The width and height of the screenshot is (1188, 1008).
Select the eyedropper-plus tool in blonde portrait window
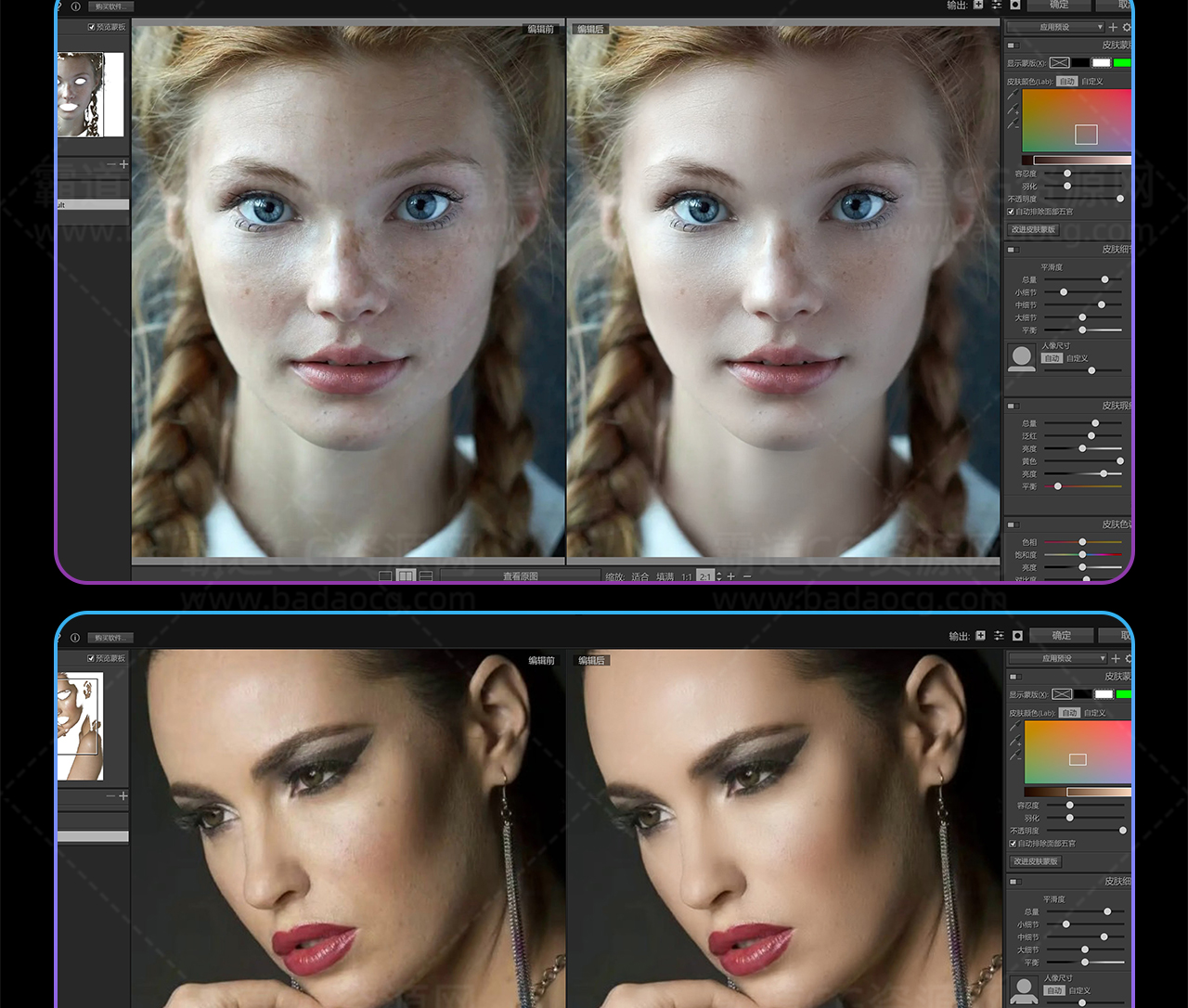click(x=1014, y=110)
